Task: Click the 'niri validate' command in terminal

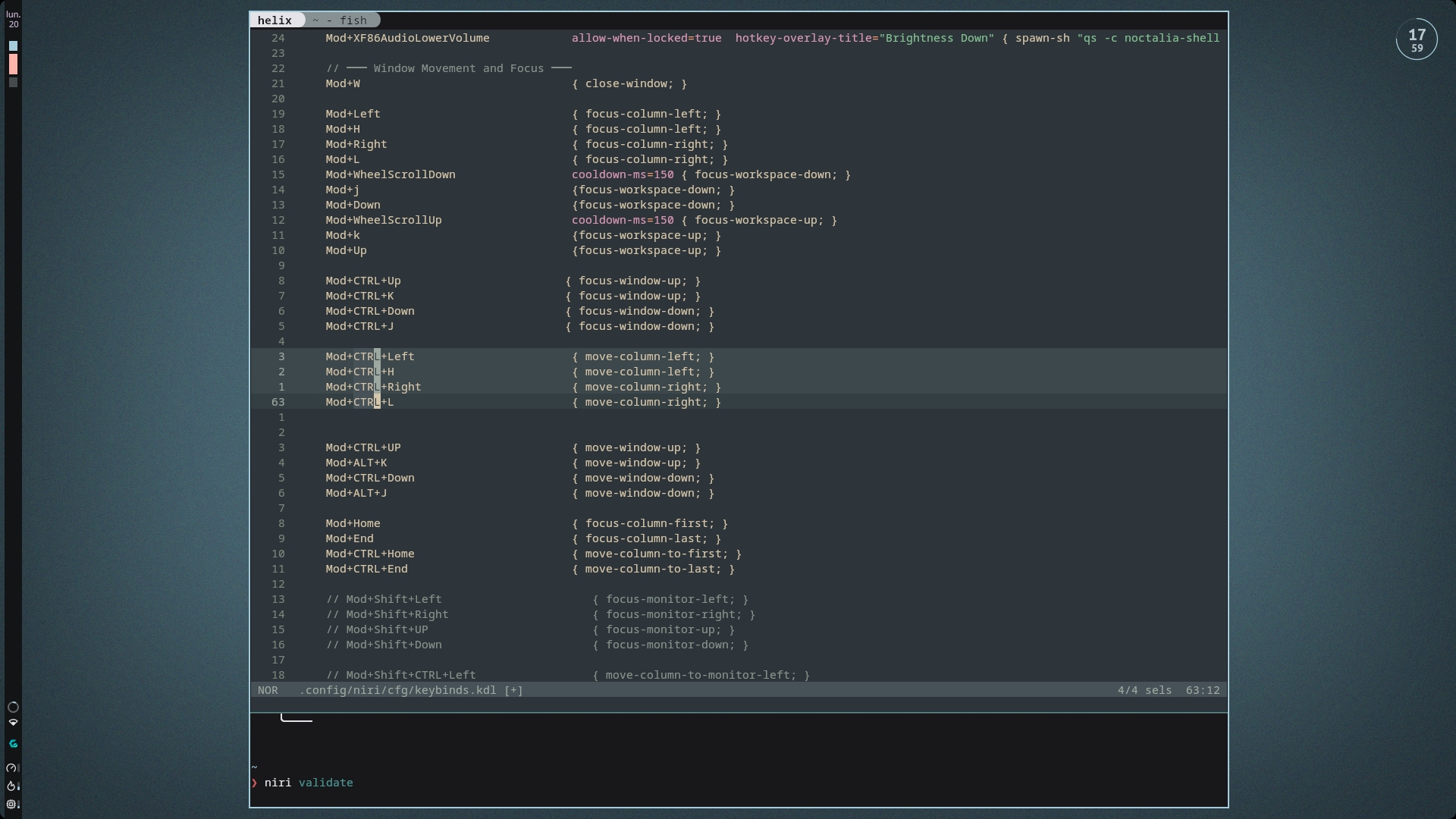Action: click(309, 783)
